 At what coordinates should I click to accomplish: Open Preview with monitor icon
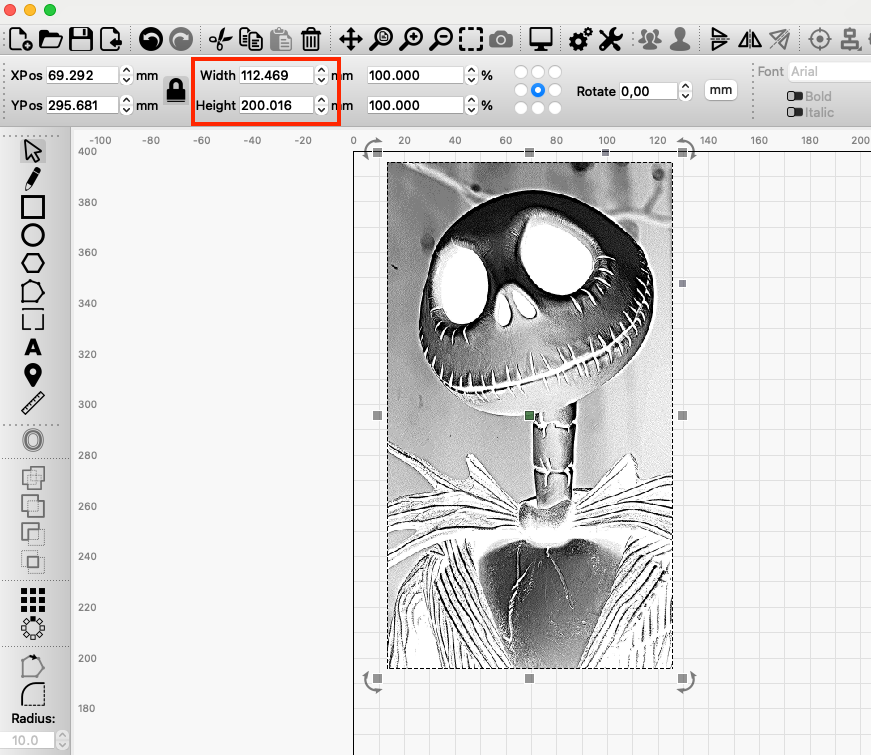[x=540, y=39]
